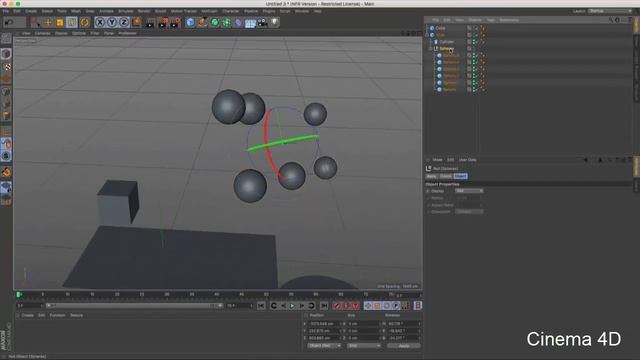Collapse the parent of Cylinder
Viewport: 640px width, 360px height.
(427, 35)
